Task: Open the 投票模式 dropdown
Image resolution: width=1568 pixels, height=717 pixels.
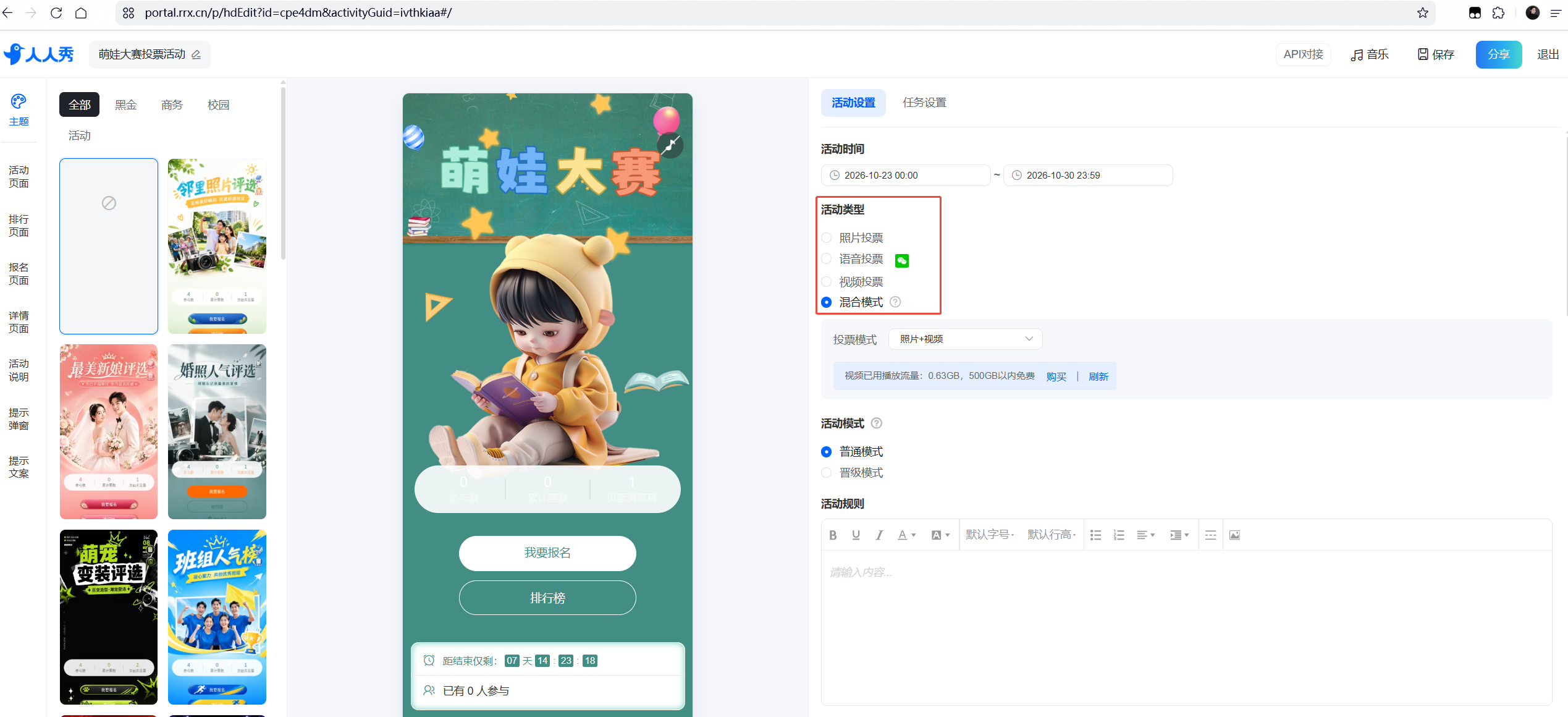Action: pyautogui.click(x=965, y=339)
